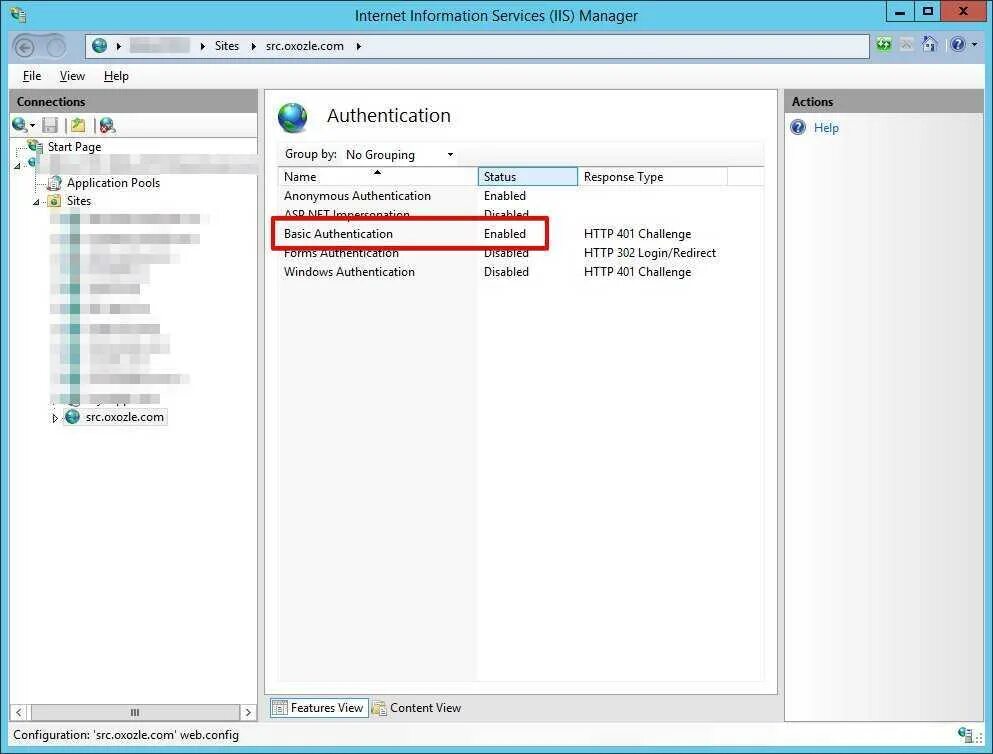Click the Create New Connection icon in Connections

click(x=20, y=125)
